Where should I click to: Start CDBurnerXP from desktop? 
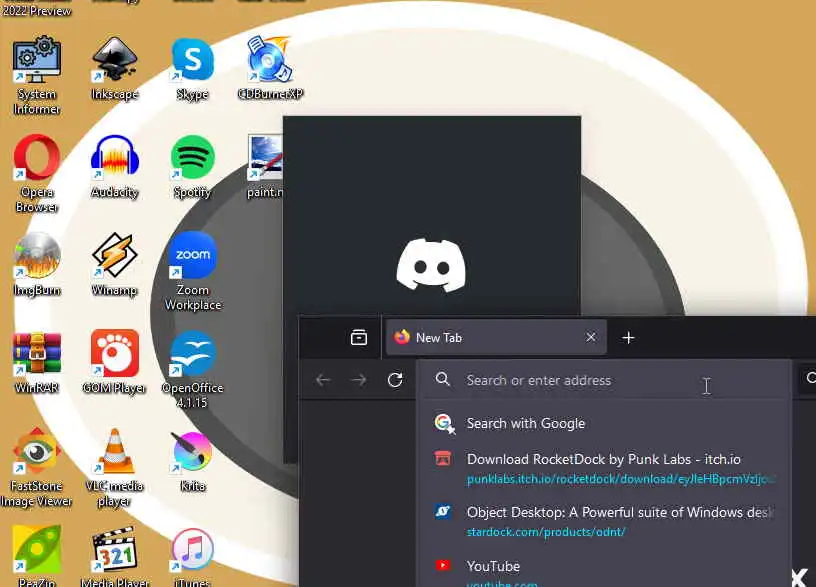coord(270,68)
